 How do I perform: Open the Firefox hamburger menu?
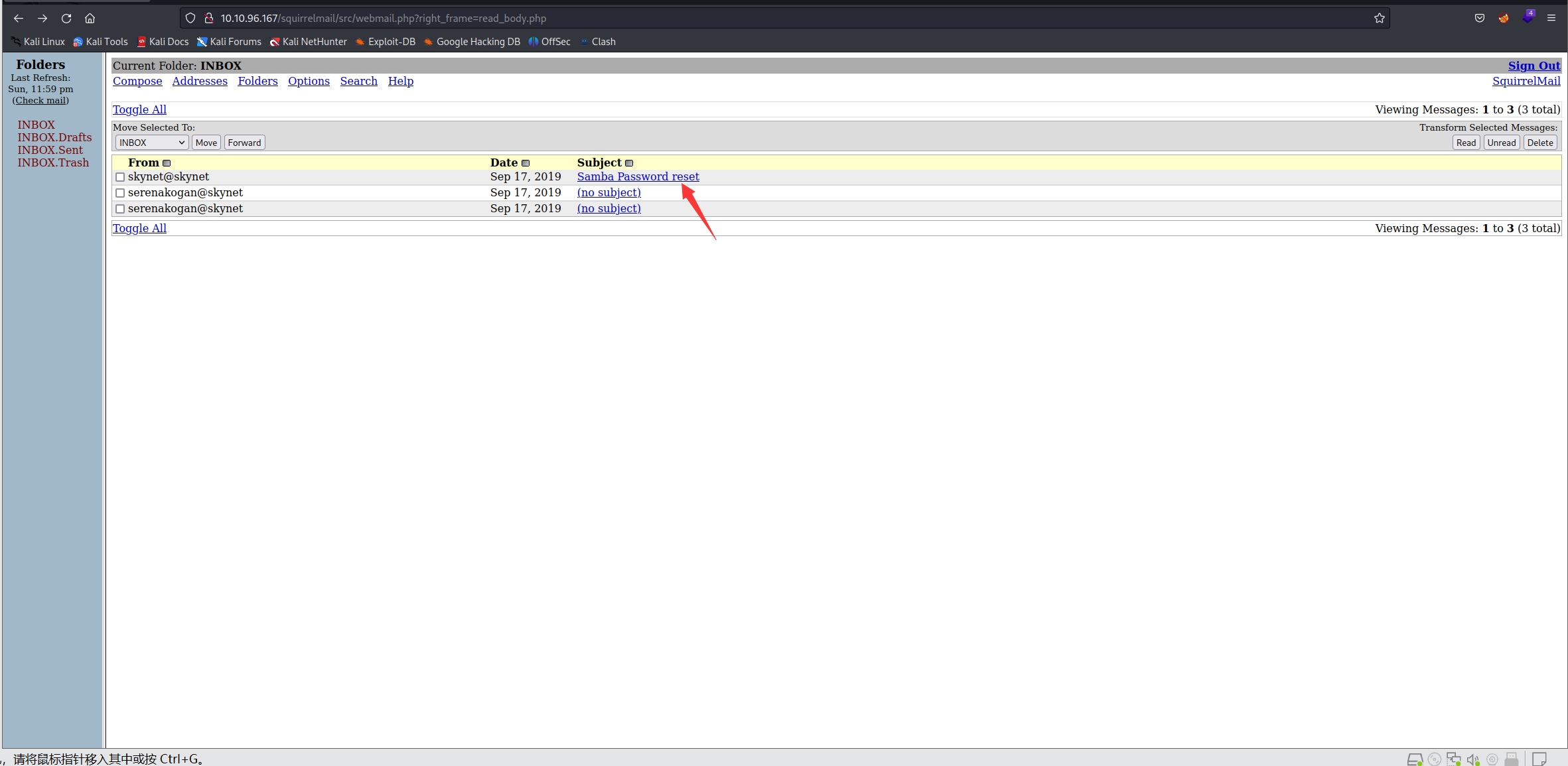(x=1551, y=18)
